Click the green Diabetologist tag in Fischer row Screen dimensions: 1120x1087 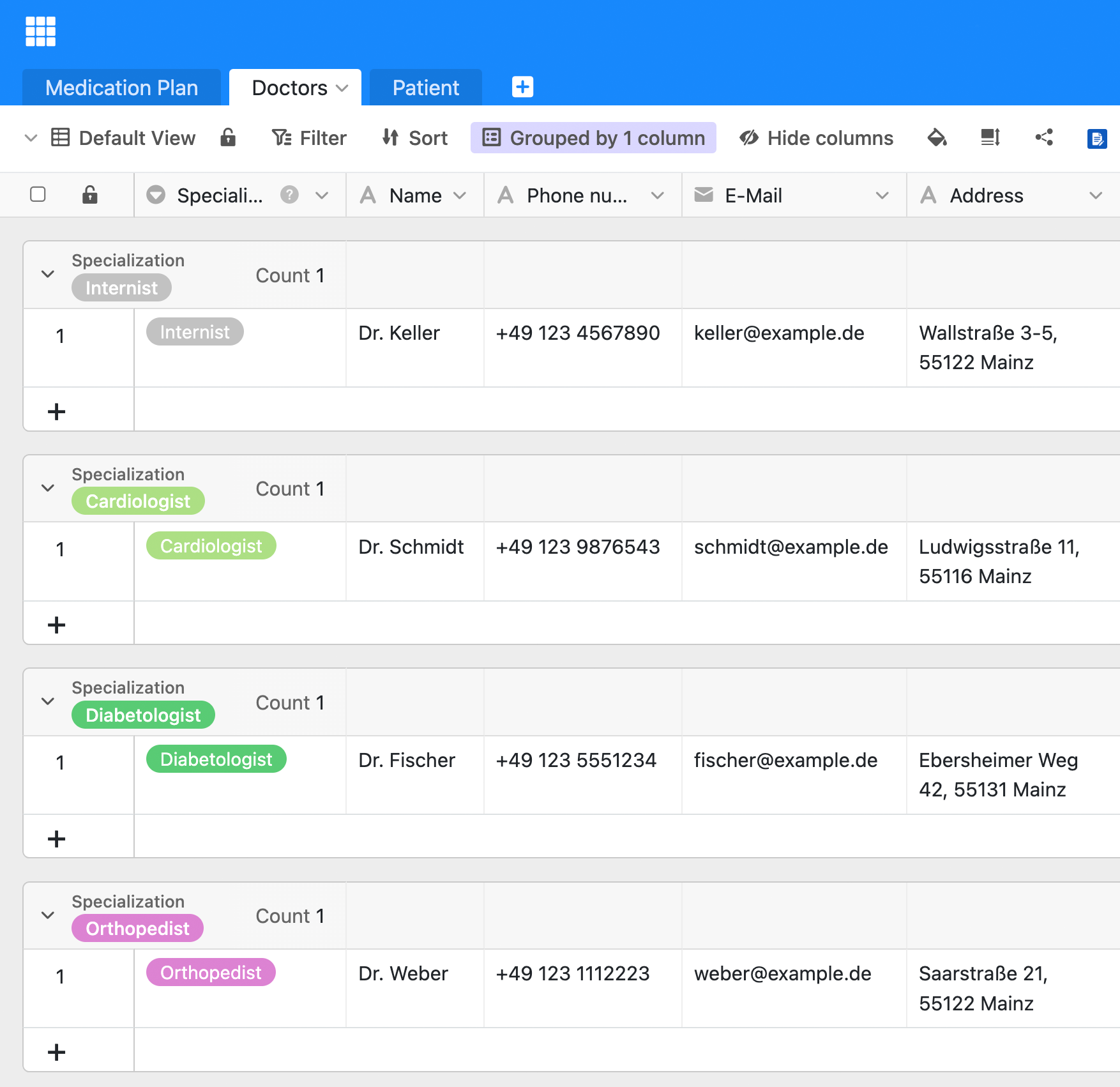[216, 759]
